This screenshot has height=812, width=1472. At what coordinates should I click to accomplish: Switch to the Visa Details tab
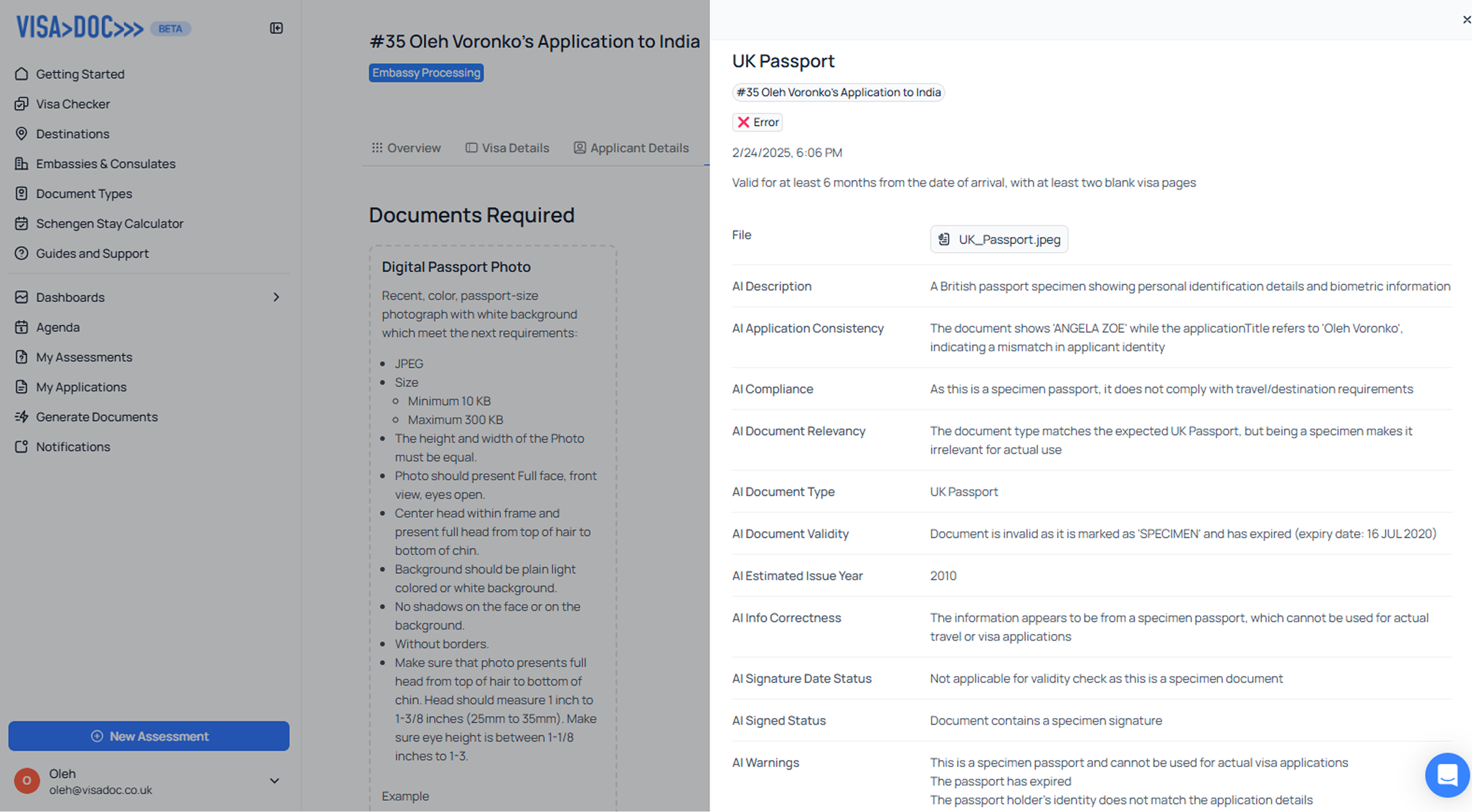[x=507, y=148]
